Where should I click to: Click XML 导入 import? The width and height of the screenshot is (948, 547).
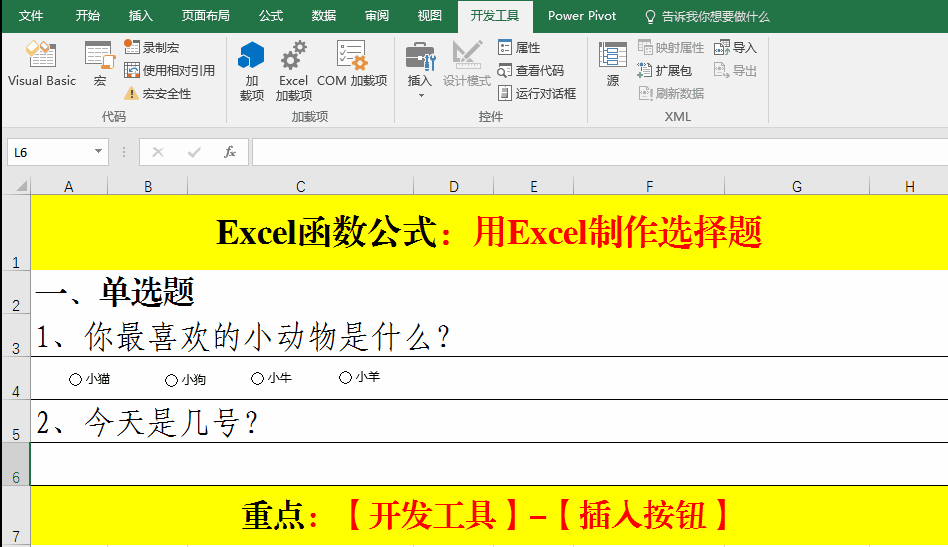click(x=735, y=47)
